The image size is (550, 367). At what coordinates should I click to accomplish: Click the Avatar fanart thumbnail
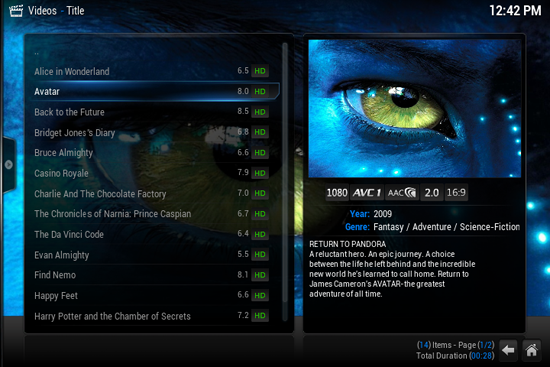tap(415, 108)
